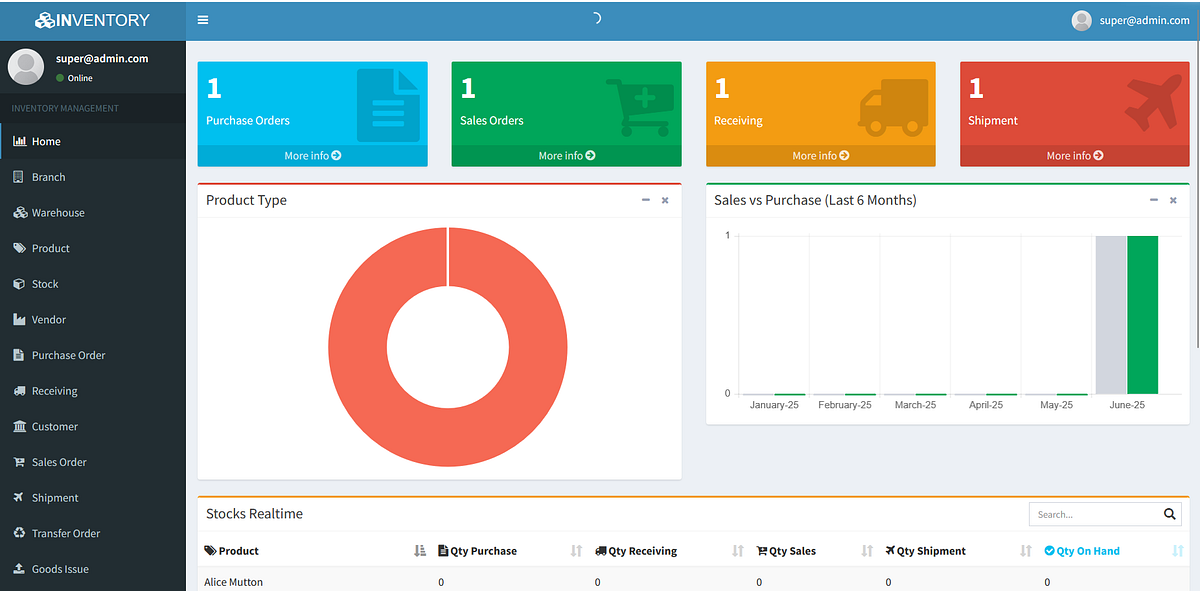1200x591 pixels.
Task: Click More info on Purchase Orders card
Action: pos(312,156)
